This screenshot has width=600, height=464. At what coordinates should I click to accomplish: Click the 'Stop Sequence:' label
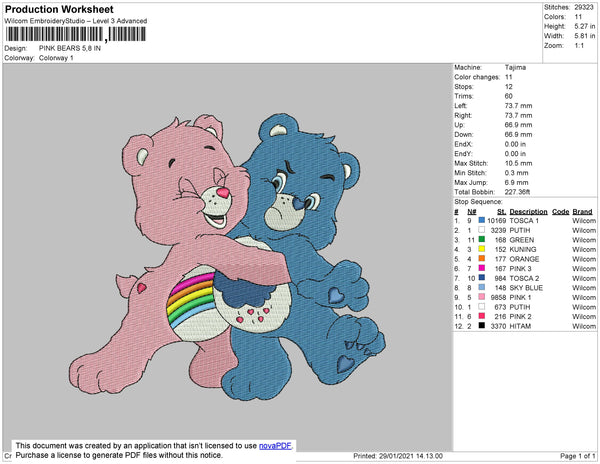click(478, 202)
